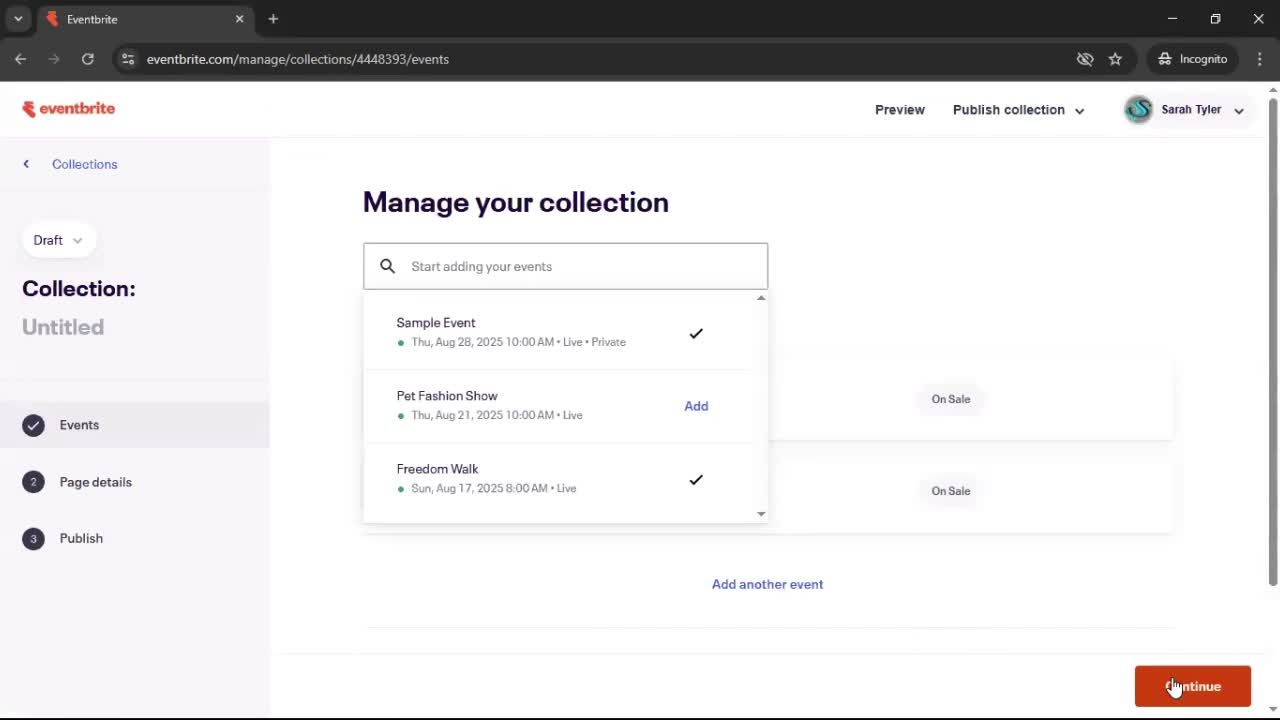Image resolution: width=1280 pixels, height=720 pixels.
Task: Click the site information icon in address bar
Action: click(x=127, y=59)
